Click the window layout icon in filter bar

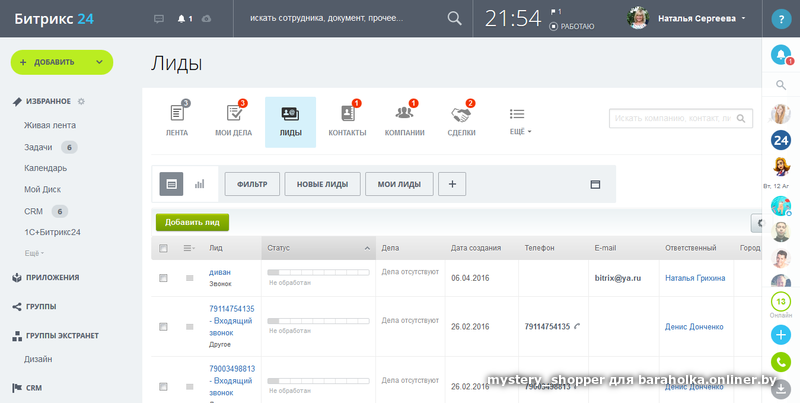[595, 184]
